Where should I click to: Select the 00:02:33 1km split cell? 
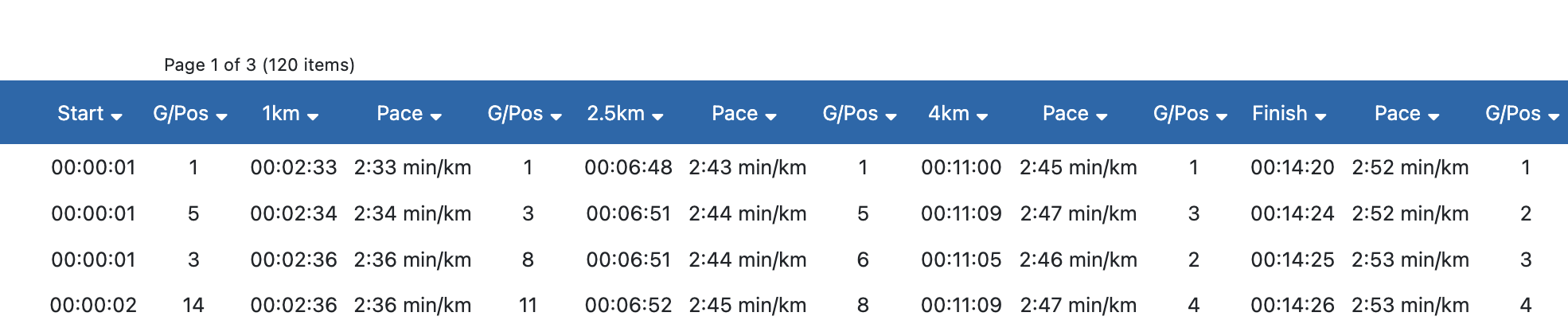pyautogui.click(x=294, y=168)
